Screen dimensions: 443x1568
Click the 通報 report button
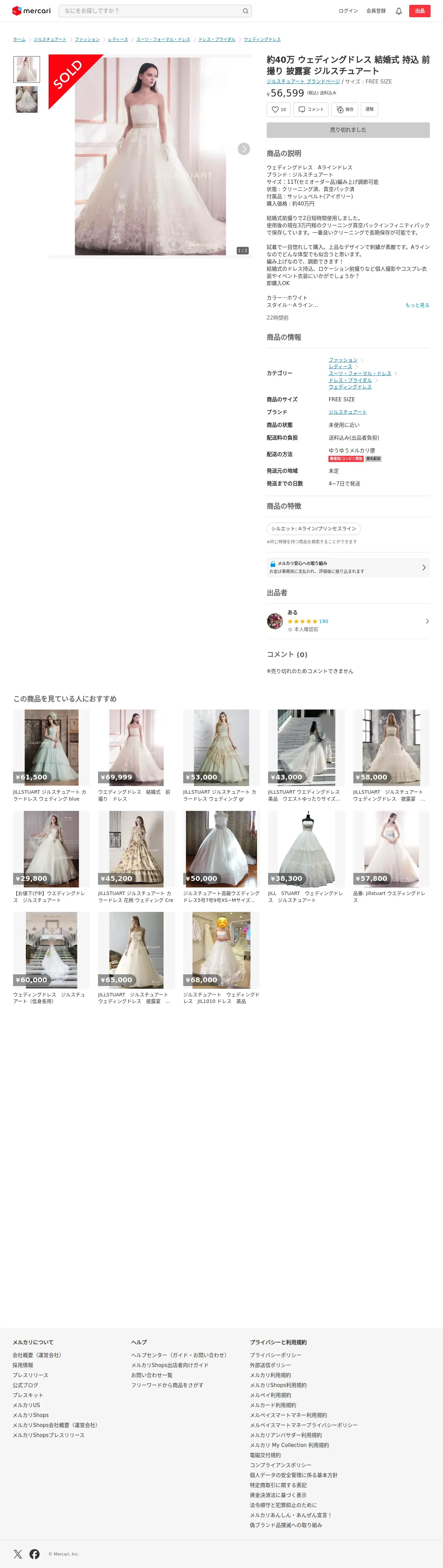[x=369, y=110]
